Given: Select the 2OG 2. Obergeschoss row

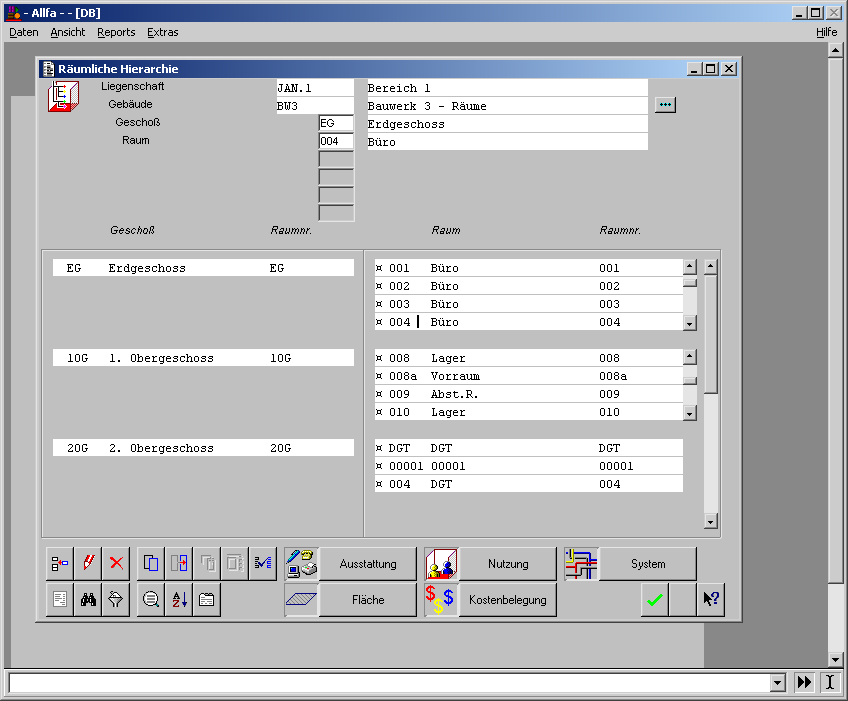Looking at the screenshot, I should 203,447.
